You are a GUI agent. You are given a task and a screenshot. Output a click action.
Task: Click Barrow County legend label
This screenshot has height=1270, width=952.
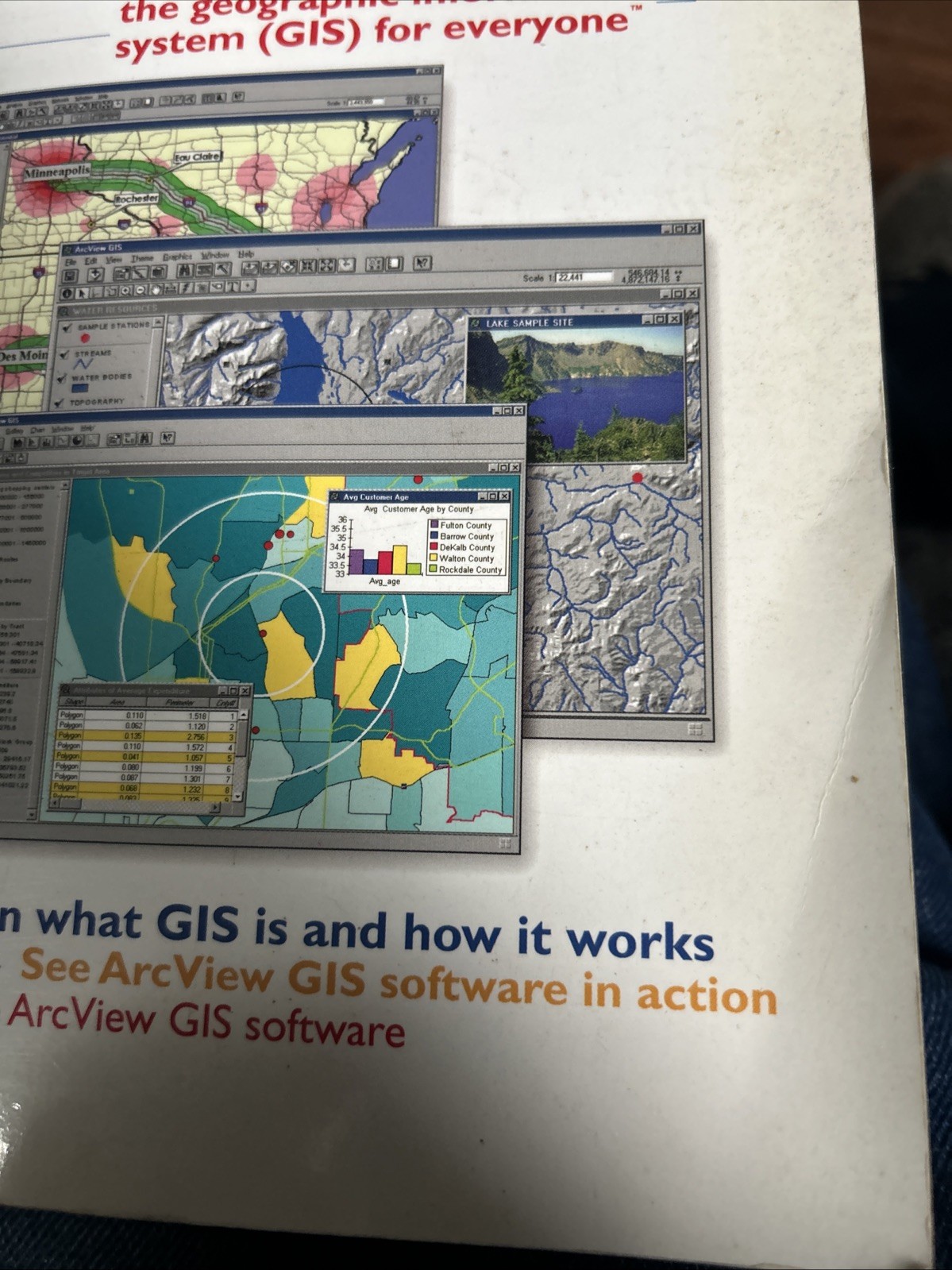coord(467,536)
